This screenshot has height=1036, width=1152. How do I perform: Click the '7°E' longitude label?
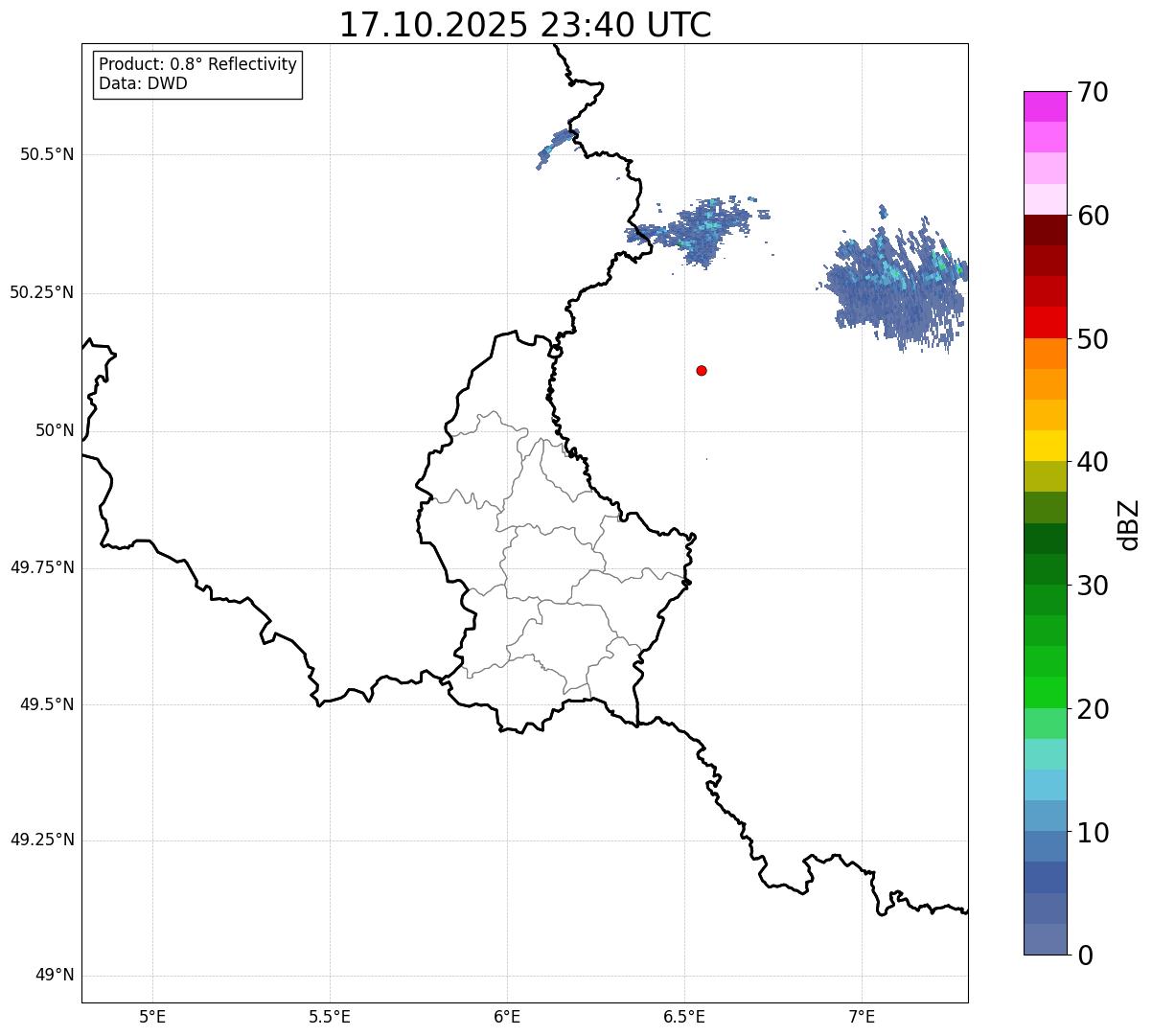tap(862, 1016)
